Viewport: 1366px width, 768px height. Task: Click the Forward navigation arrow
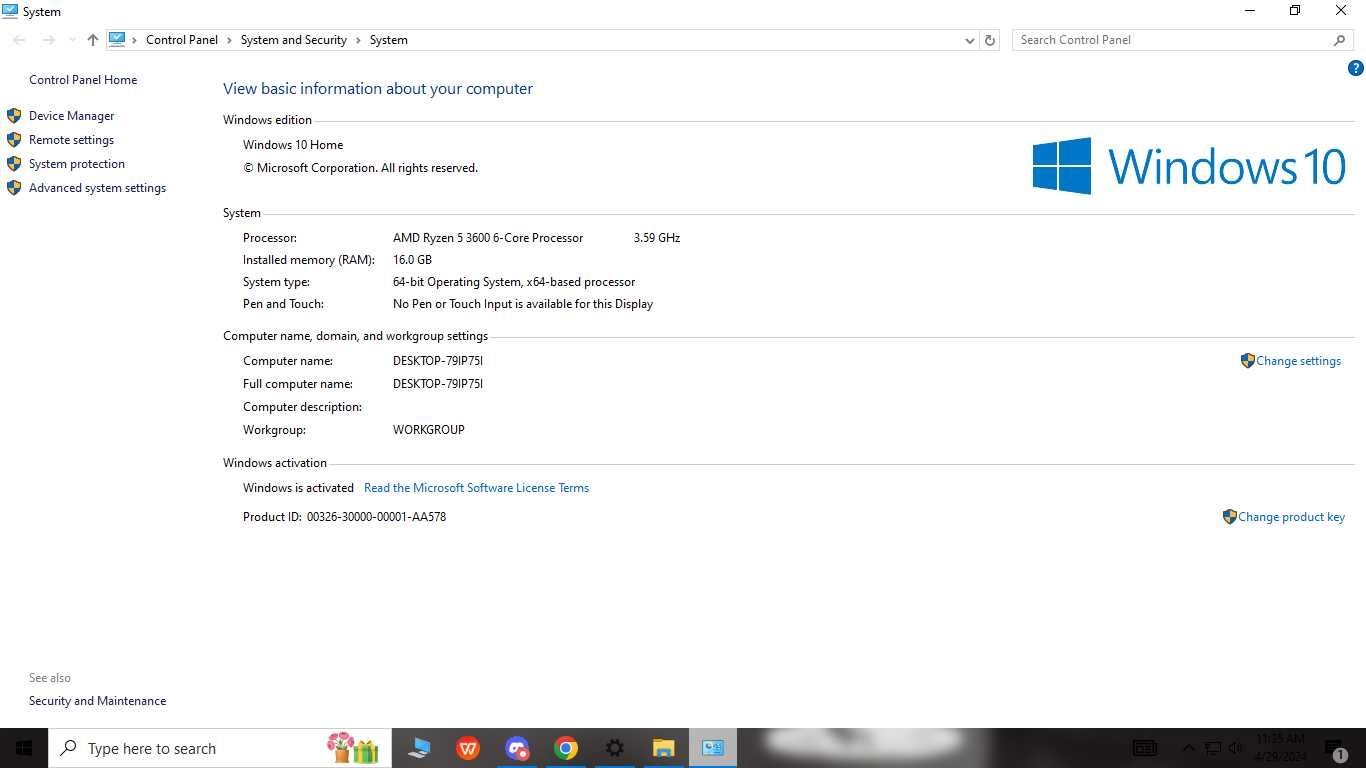point(48,40)
